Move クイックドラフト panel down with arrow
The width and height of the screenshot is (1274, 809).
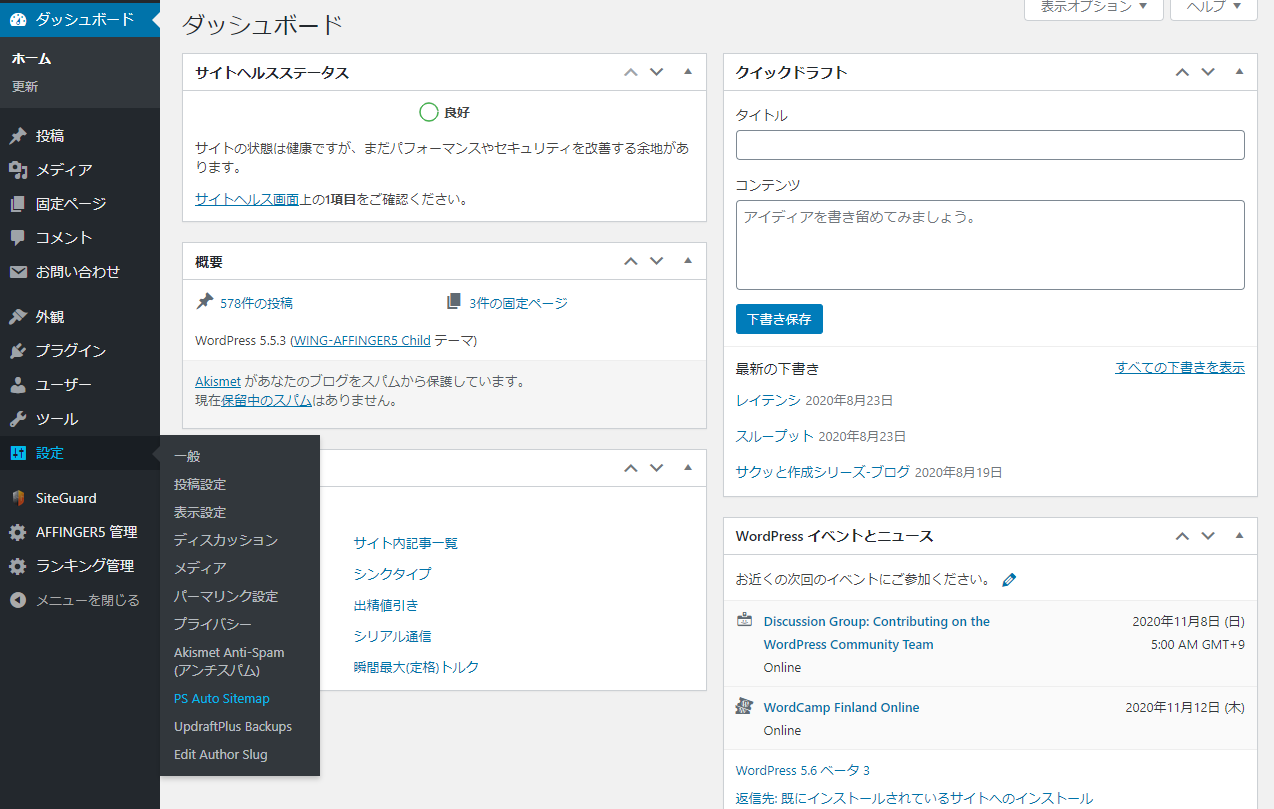point(1208,72)
